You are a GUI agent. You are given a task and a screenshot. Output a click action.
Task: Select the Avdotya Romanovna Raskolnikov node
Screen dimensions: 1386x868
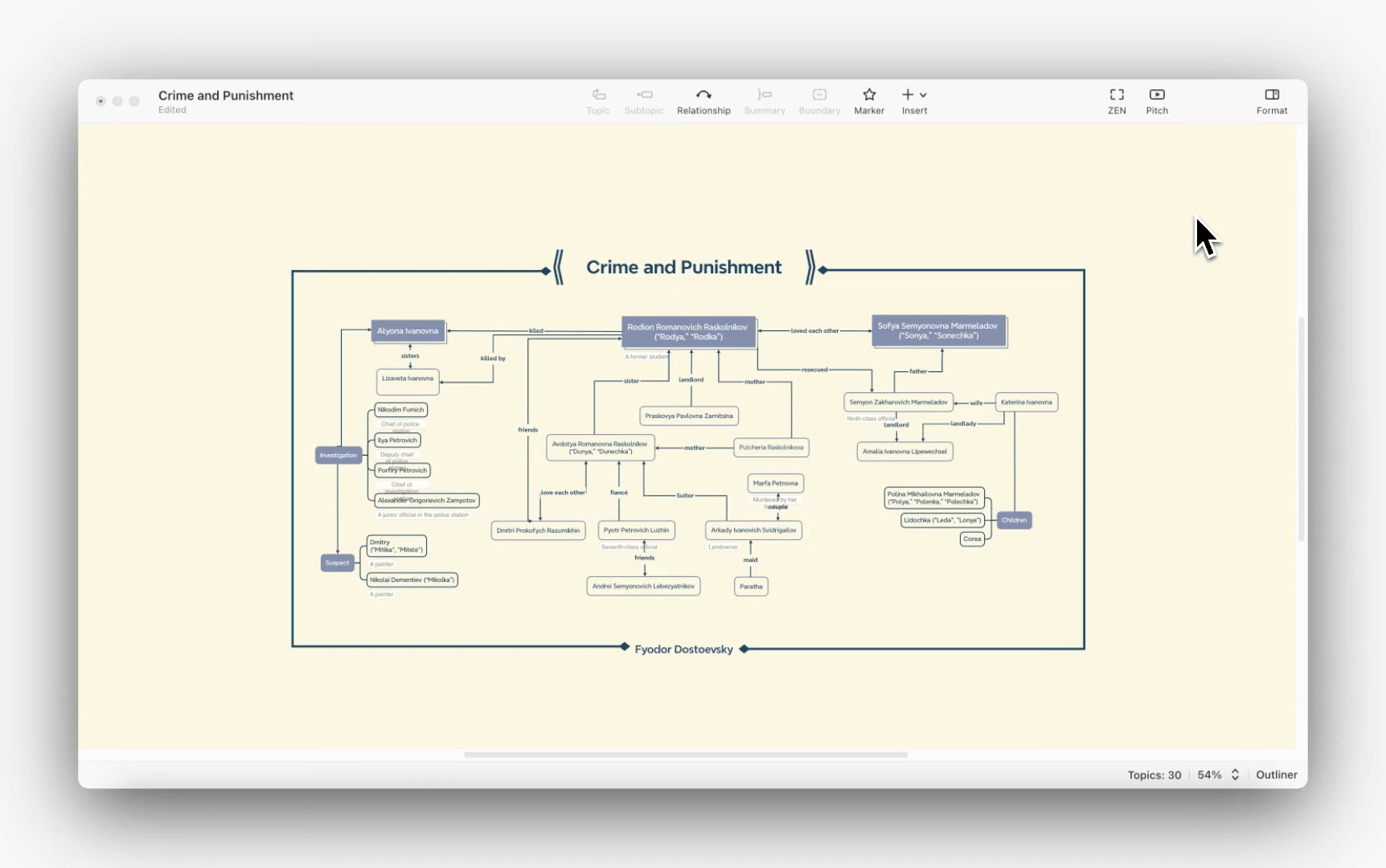click(x=601, y=448)
